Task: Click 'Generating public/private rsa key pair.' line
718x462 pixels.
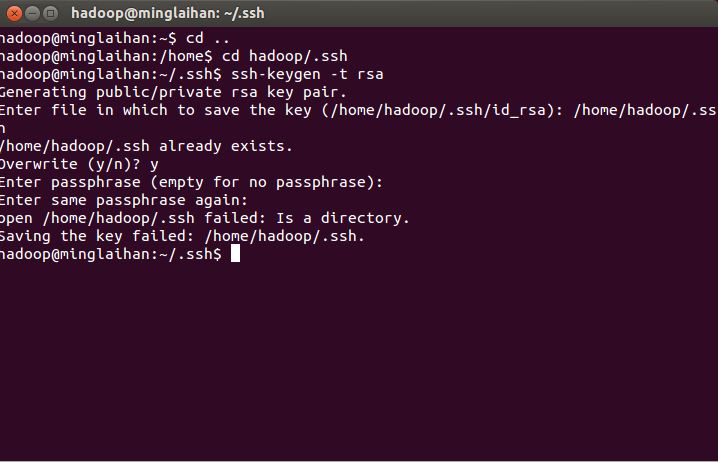Action: 173,92
